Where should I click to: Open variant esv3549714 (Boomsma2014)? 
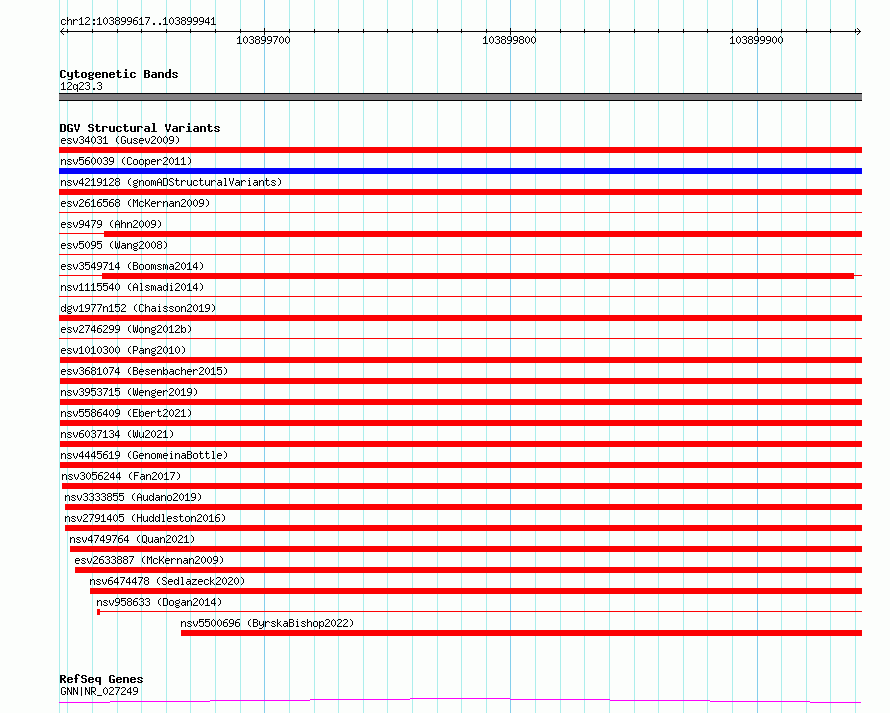coord(132,266)
